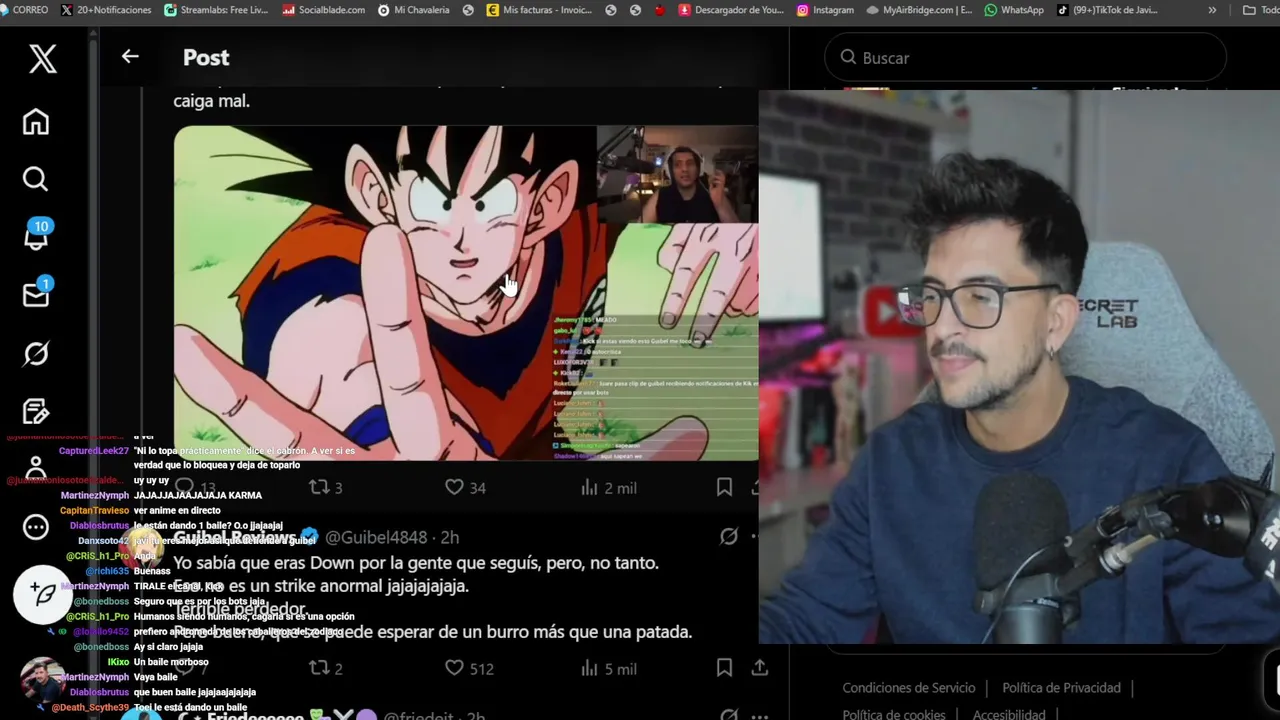
Task: Open the CORREO bookmark
Action: pyautogui.click(x=24, y=10)
